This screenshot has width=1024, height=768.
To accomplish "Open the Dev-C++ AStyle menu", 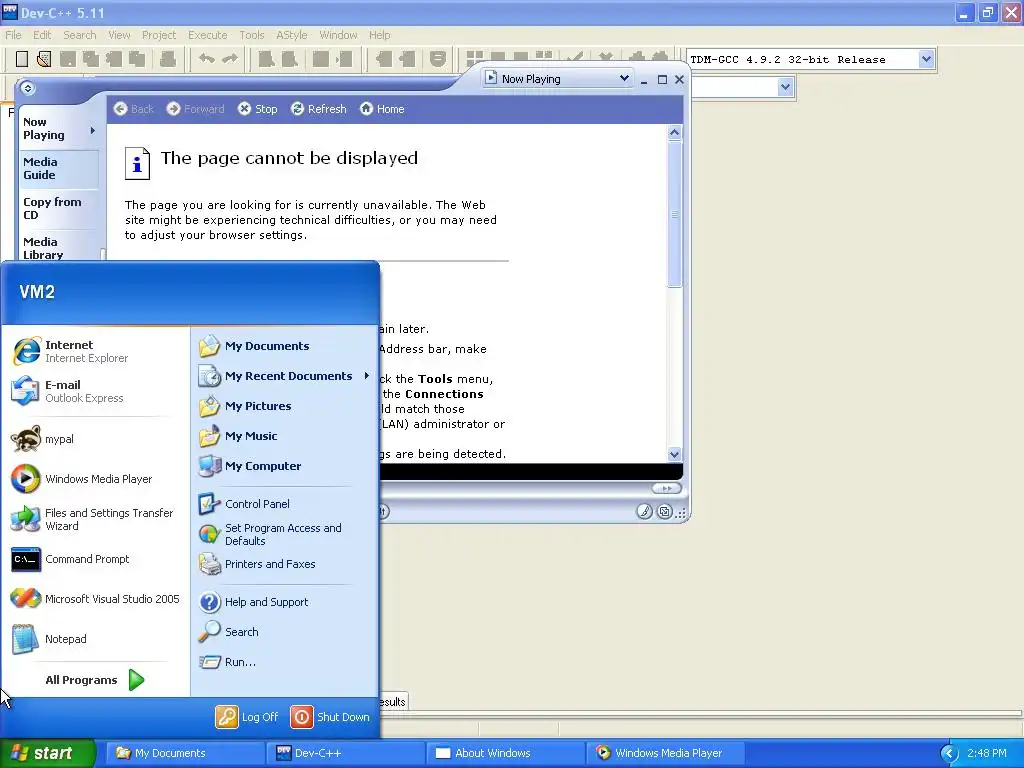I will tap(291, 35).
